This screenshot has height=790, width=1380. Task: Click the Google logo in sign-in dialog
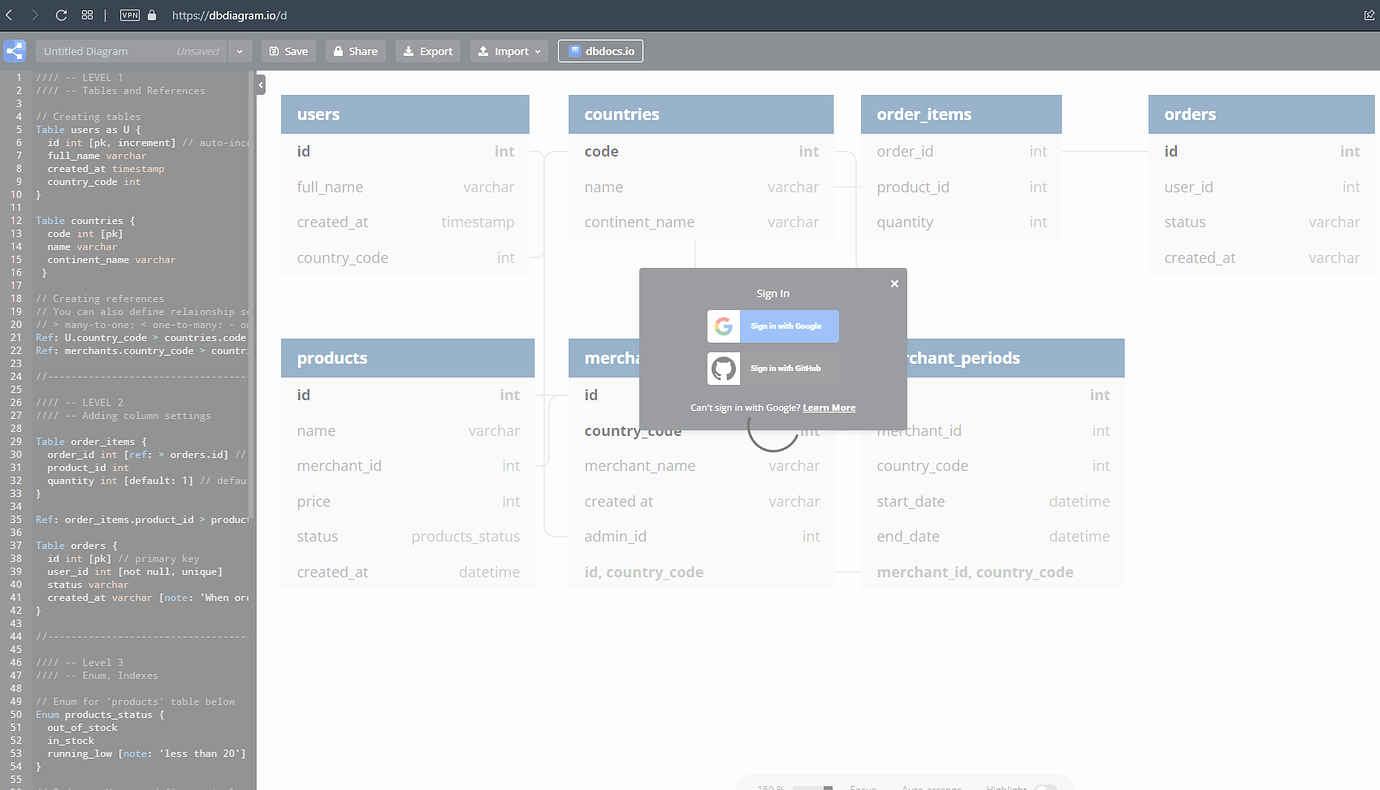(x=723, y=327)
